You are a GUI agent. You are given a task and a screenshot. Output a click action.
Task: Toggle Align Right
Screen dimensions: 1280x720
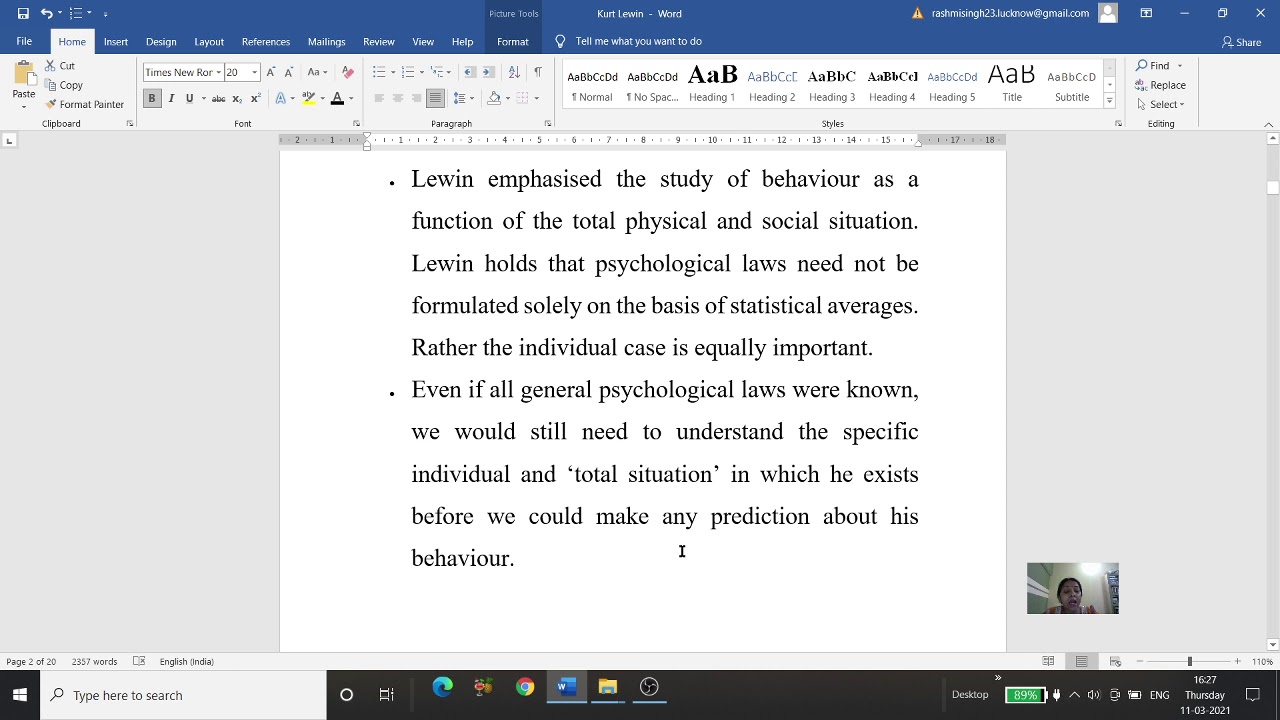[416, 98]
